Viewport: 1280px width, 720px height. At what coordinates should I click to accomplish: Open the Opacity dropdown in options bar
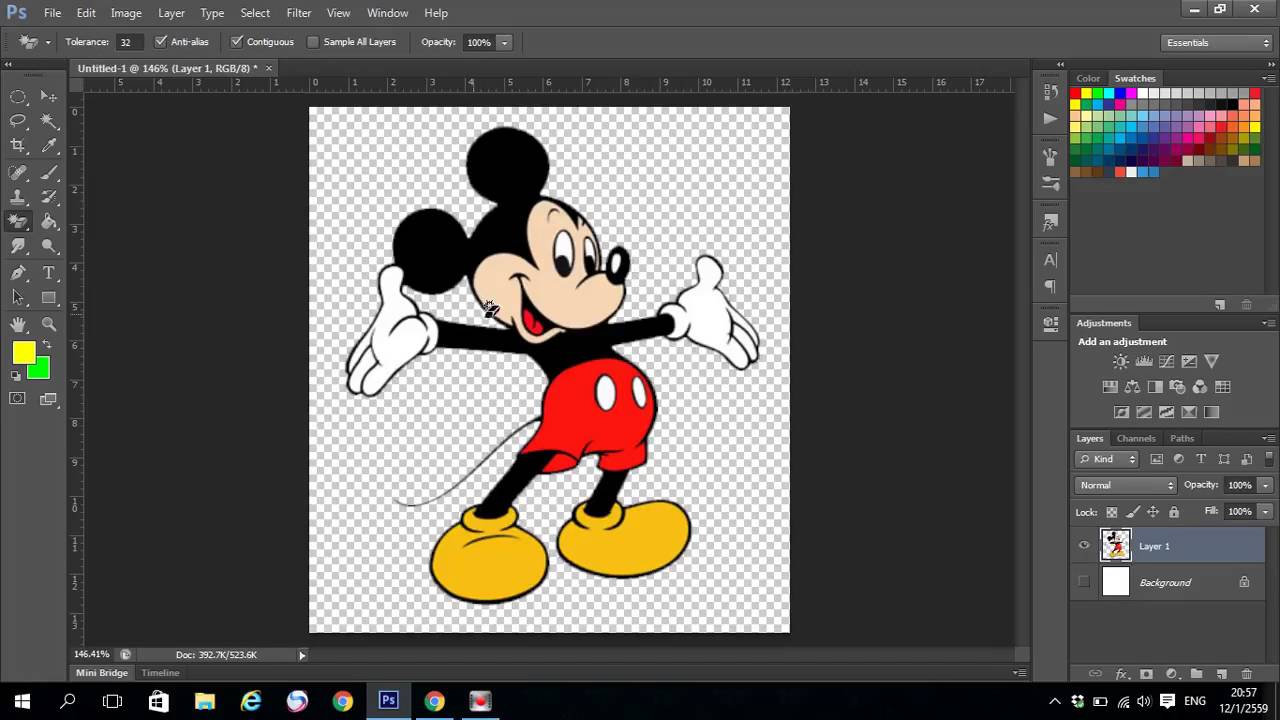click(505, 42)
